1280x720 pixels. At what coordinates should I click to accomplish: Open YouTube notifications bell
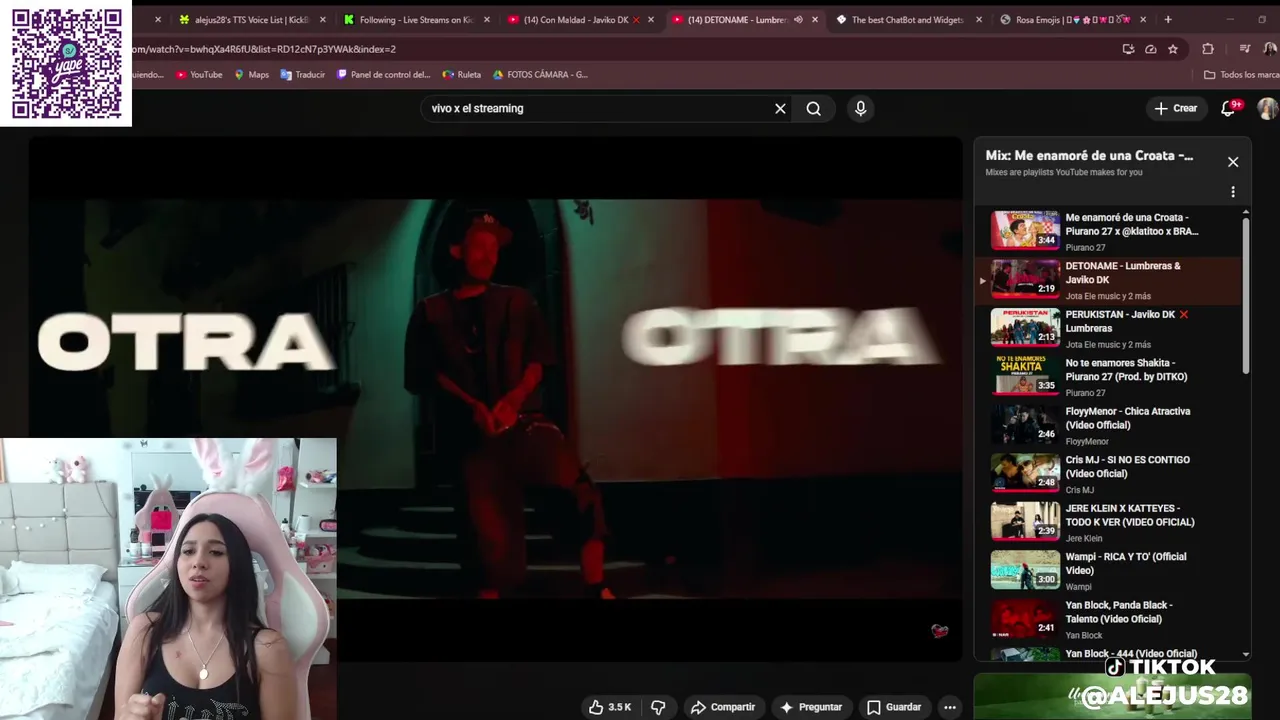point(1229,108)
